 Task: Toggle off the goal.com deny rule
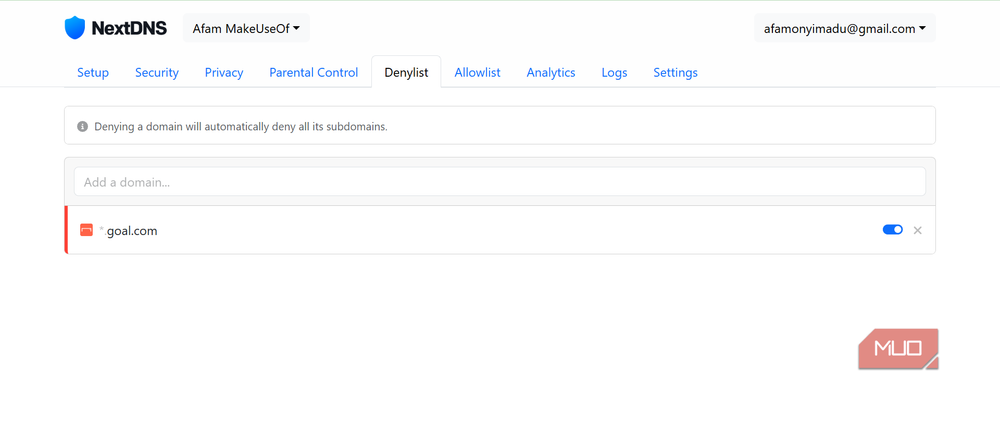coord(893,230)
